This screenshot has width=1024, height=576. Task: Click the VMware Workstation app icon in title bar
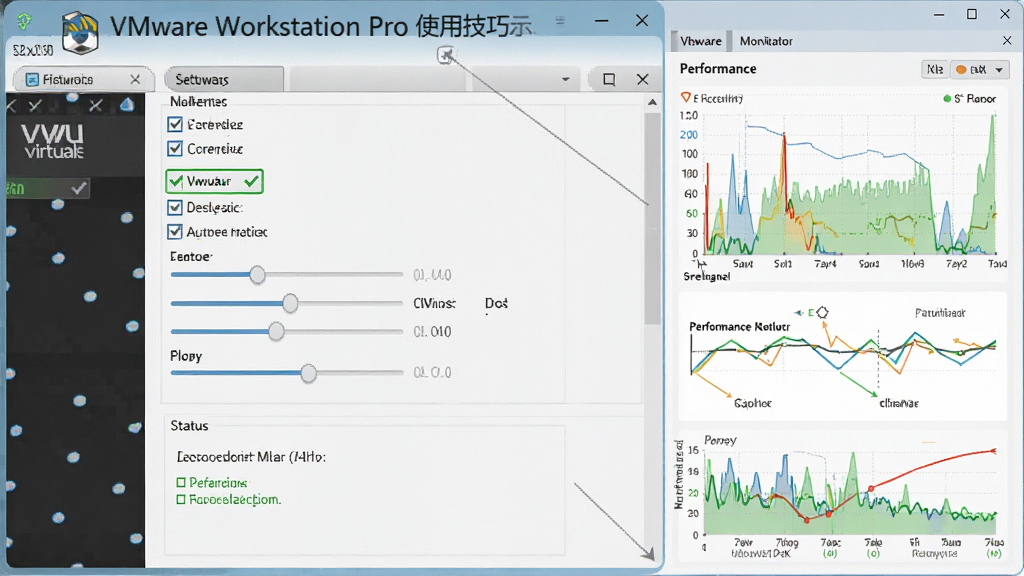[x=80, y=33]
